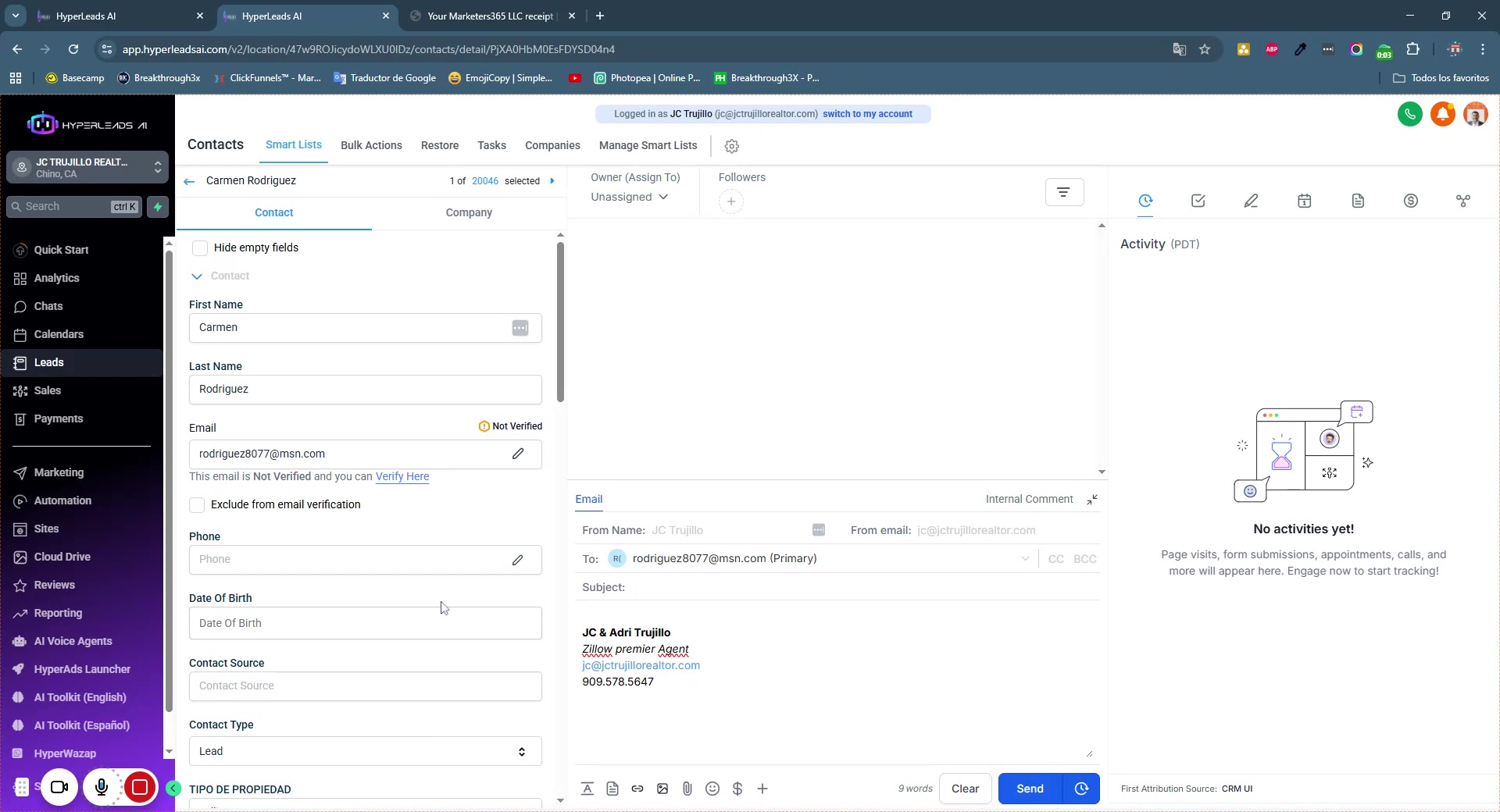This screenshot has height=812, width=1500.
Task: Expand the Owner Unassigned dropdown
Action: (629, 198)
